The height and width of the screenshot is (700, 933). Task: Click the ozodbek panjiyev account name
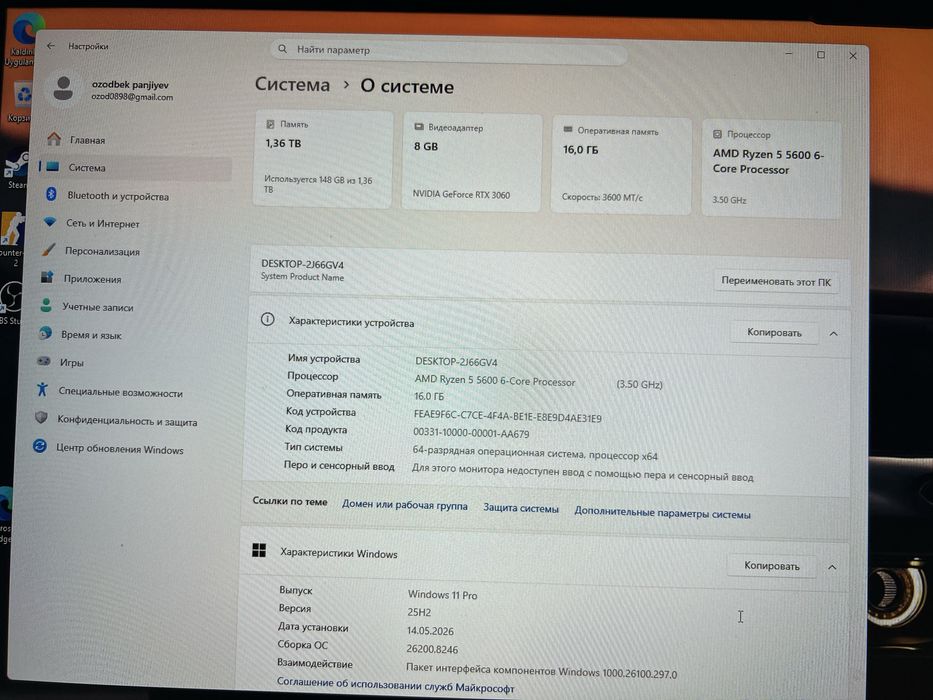[130, 85]
